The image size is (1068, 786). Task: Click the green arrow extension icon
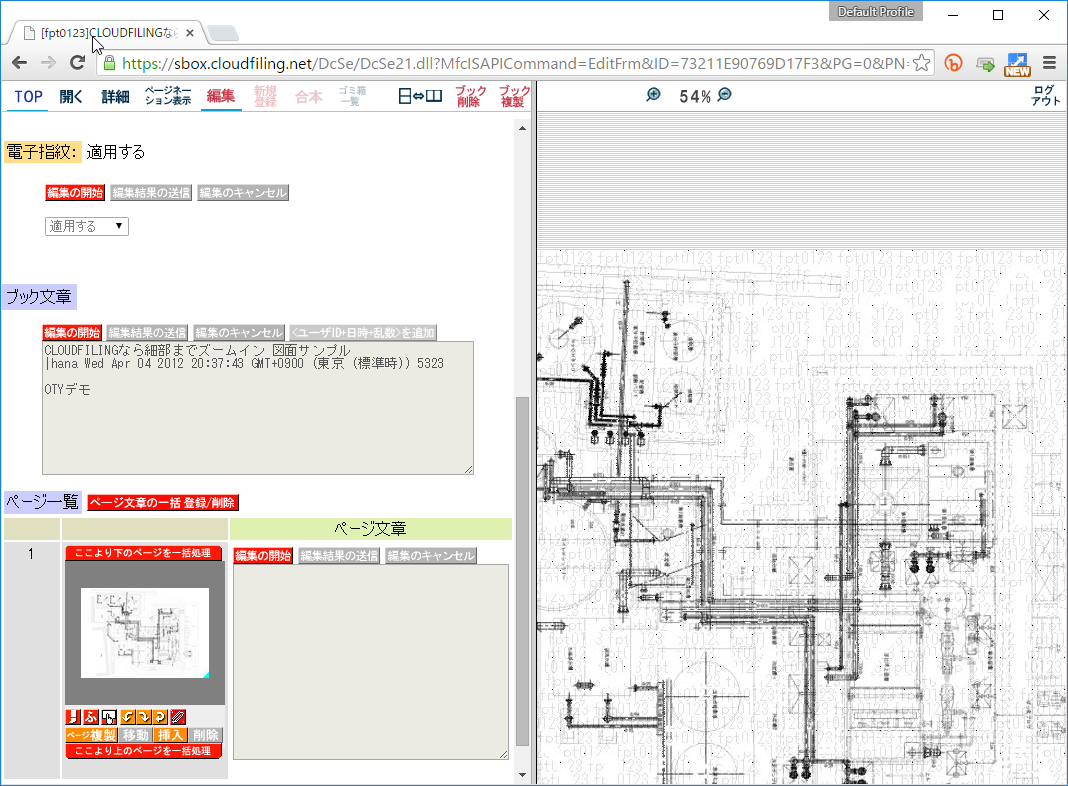click(x=985, y=64)
